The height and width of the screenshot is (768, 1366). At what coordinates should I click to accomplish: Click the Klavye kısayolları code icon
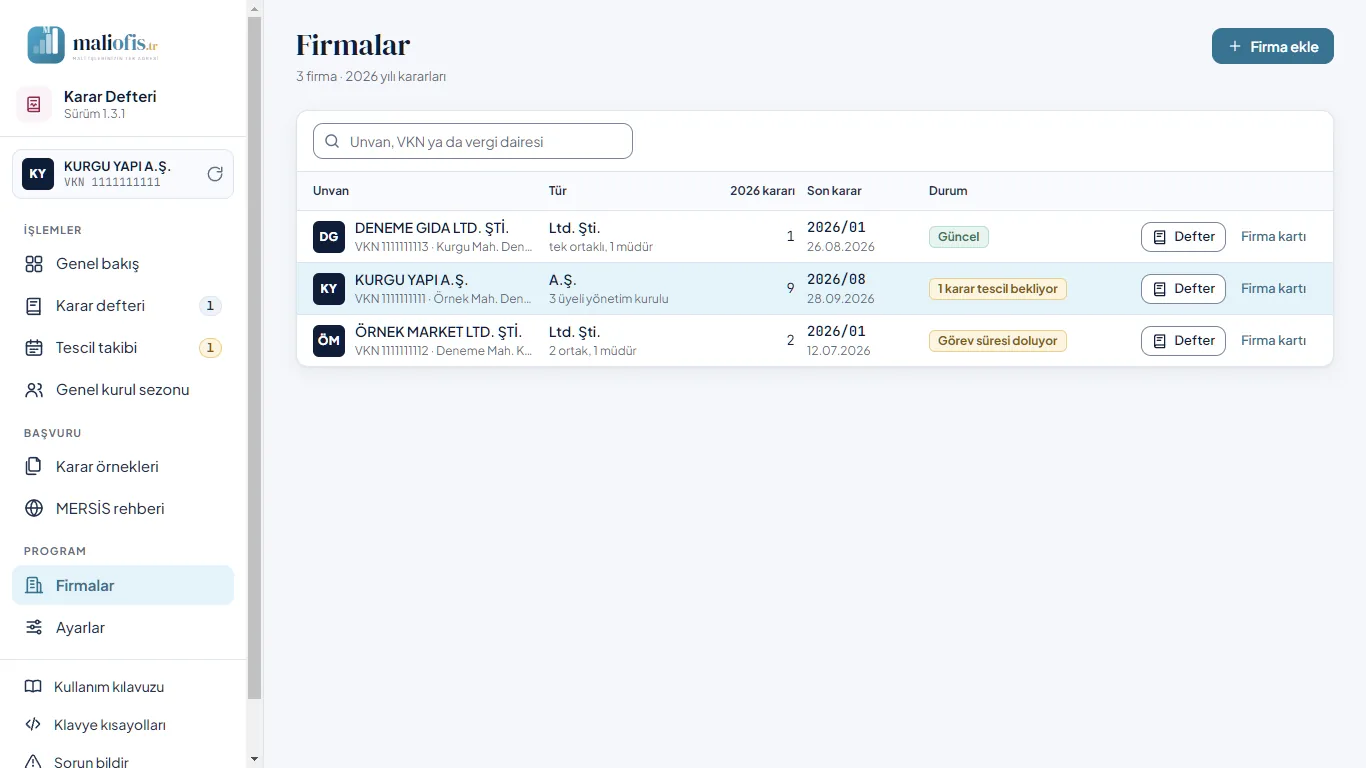coord(33,725)
